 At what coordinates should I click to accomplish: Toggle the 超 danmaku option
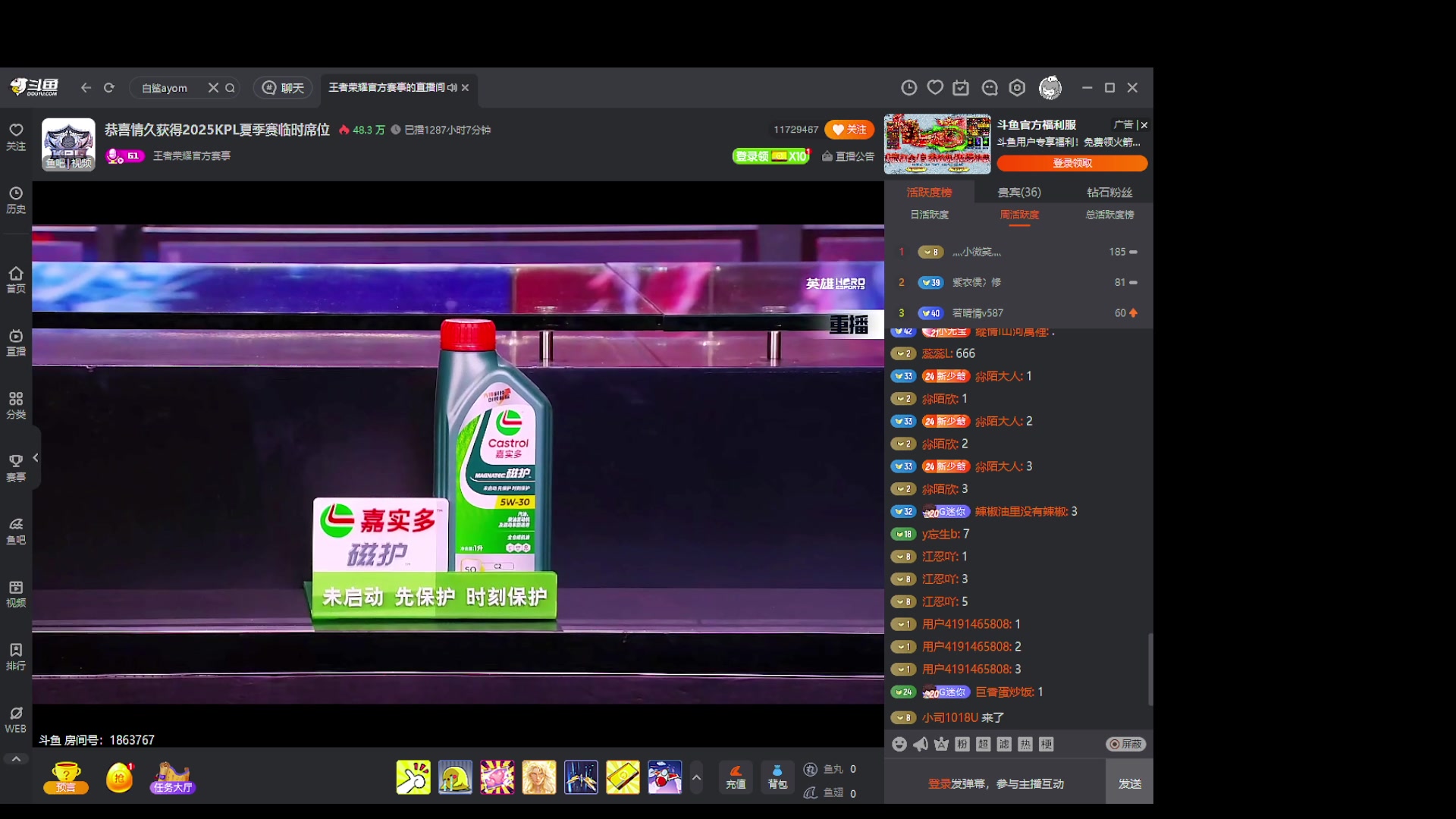pos(983,745)
